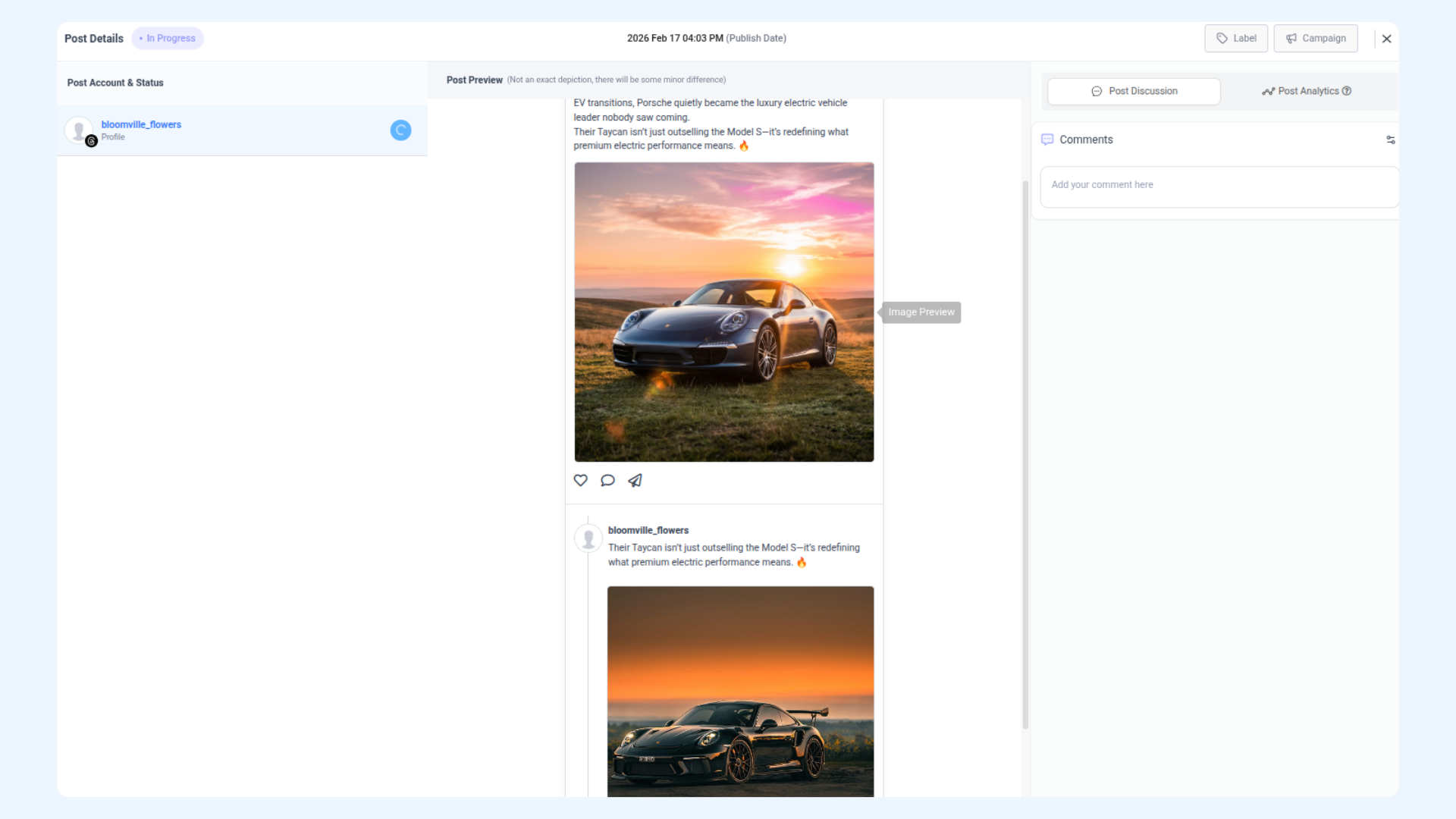Image resolution: width=1456 pixels, height=819 pixels.
Task: Close the Post Details dialog
Action: click(1386, 39)
